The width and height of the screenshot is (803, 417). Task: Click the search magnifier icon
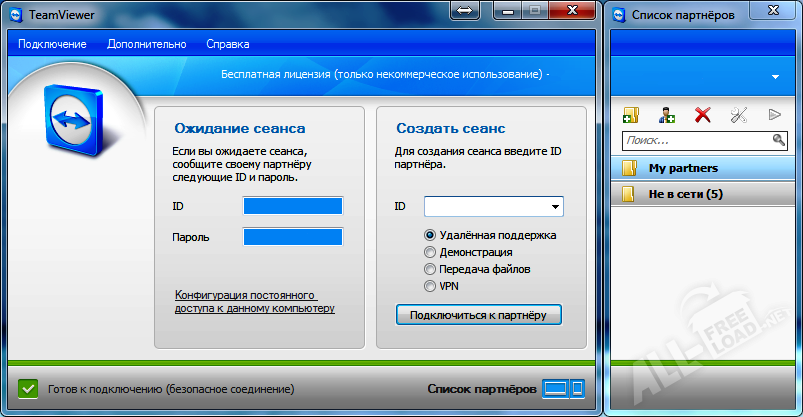coord(778,141)
